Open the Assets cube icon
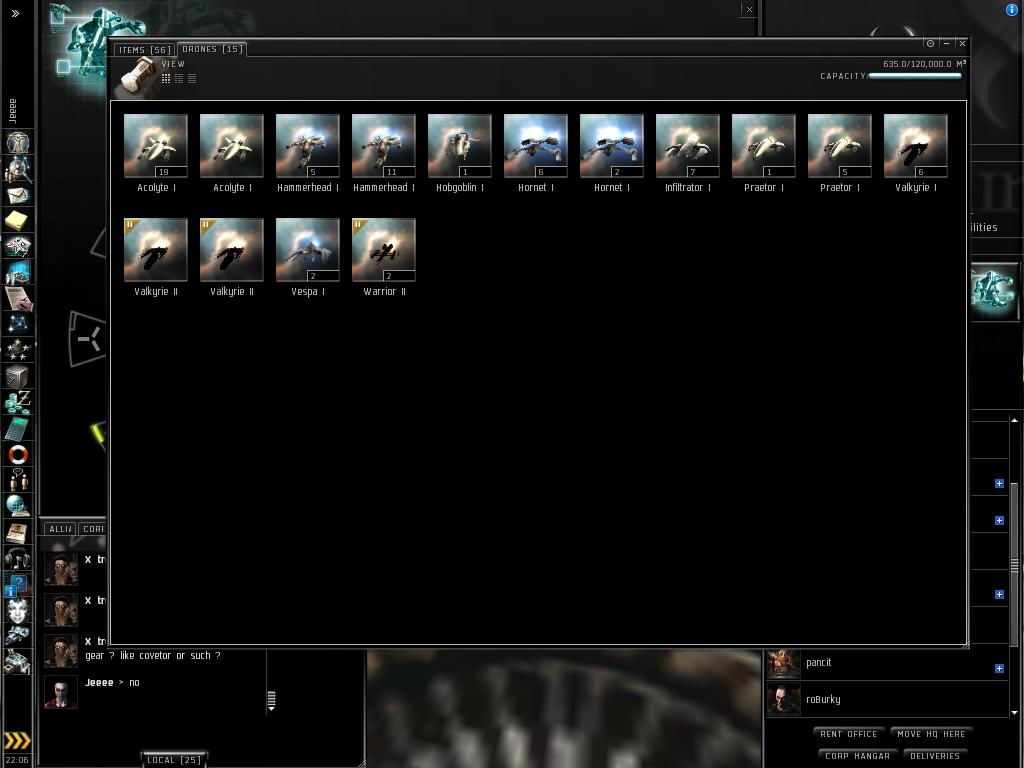Screen dimensions: 1024x768 tap(18, 377)
